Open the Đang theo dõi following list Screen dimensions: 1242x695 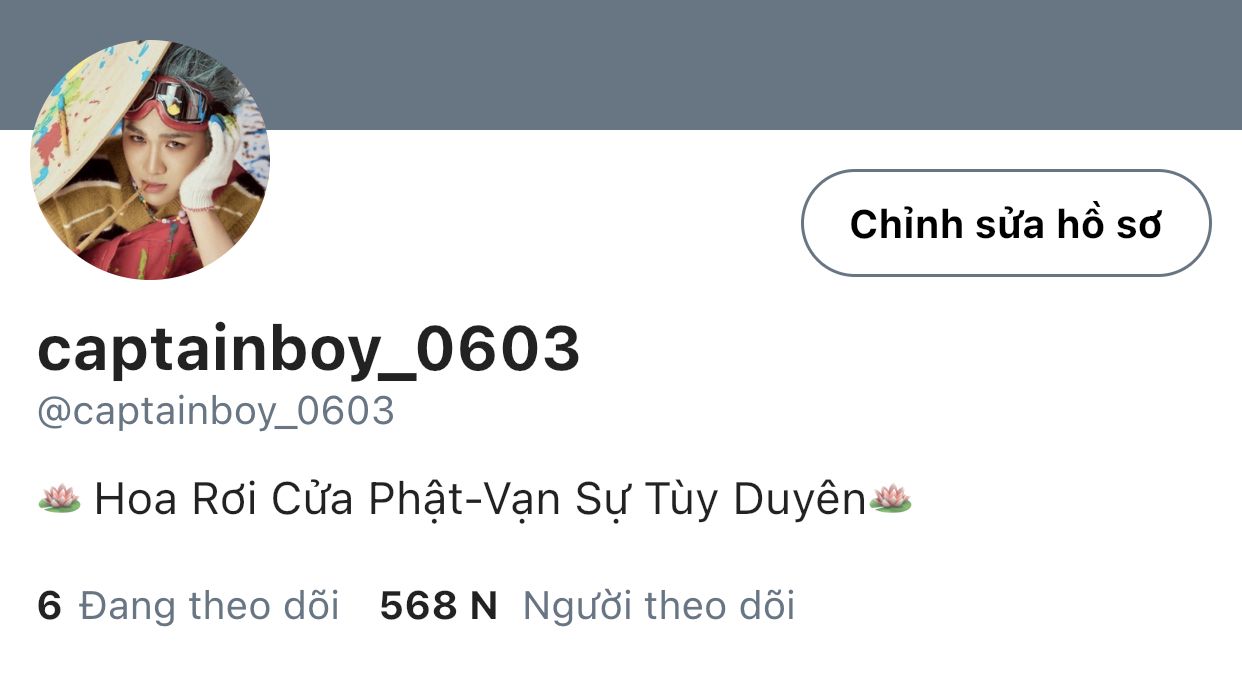[x=209, y=606]
